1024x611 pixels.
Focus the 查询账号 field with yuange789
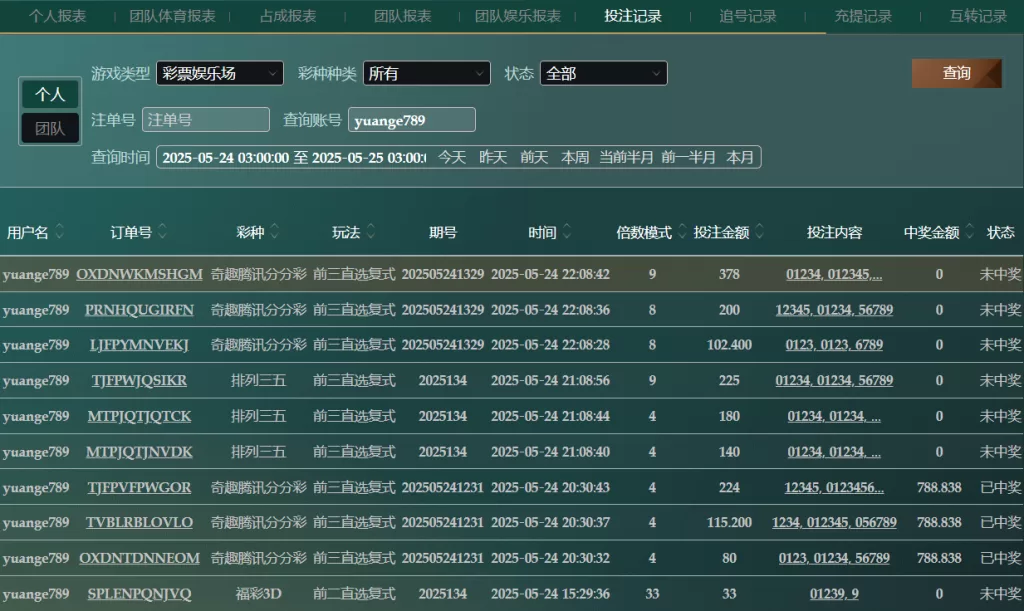(x=411, y=119)
